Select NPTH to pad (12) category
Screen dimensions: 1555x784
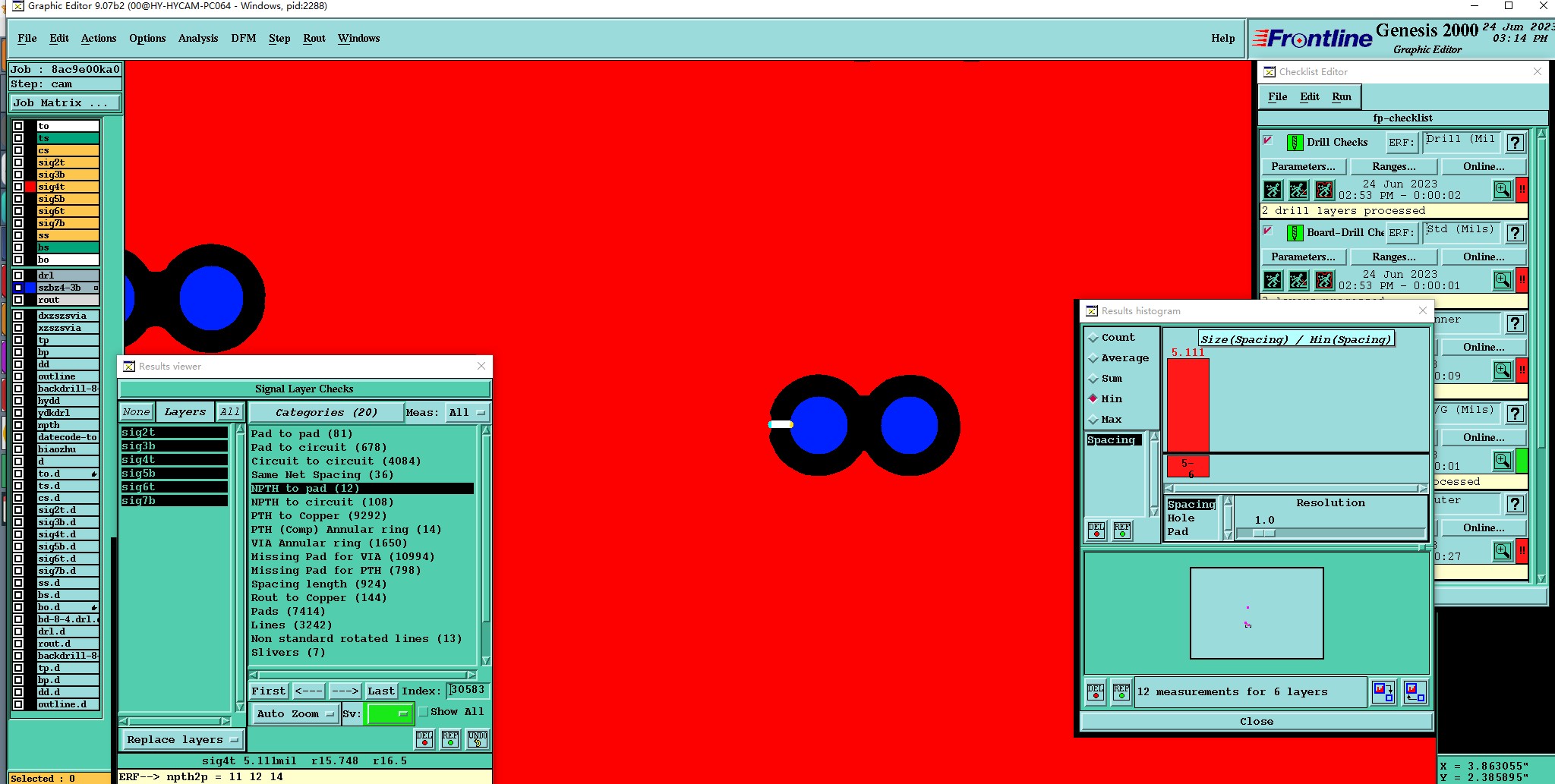pos(362,488)
